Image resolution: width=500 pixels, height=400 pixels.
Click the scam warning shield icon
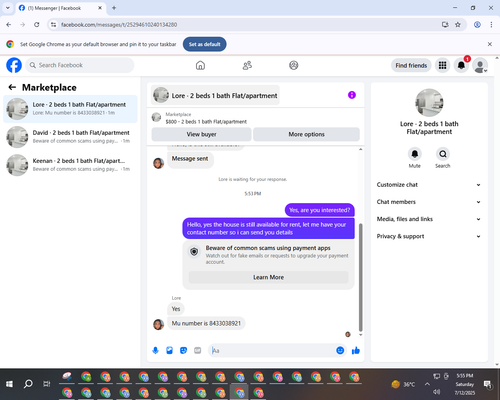(x=194, y=251)
